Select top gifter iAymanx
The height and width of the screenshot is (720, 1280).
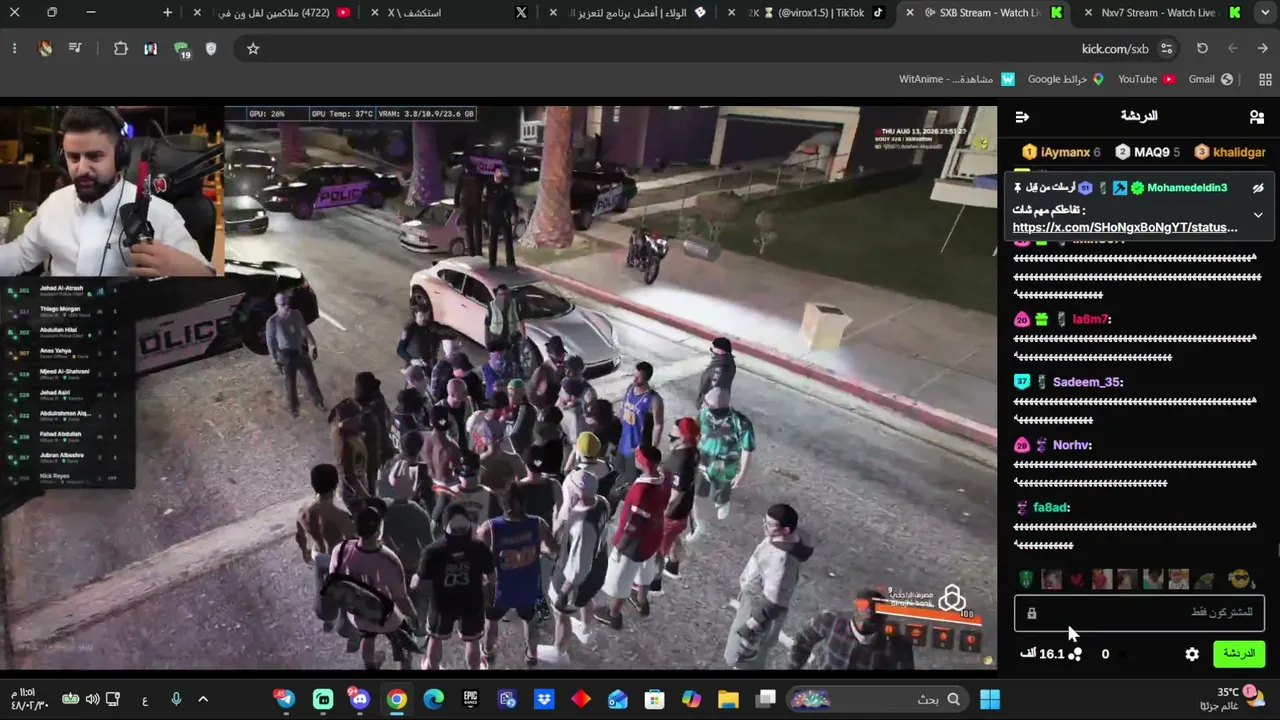pyautogui.click(x=1061, y=152)
